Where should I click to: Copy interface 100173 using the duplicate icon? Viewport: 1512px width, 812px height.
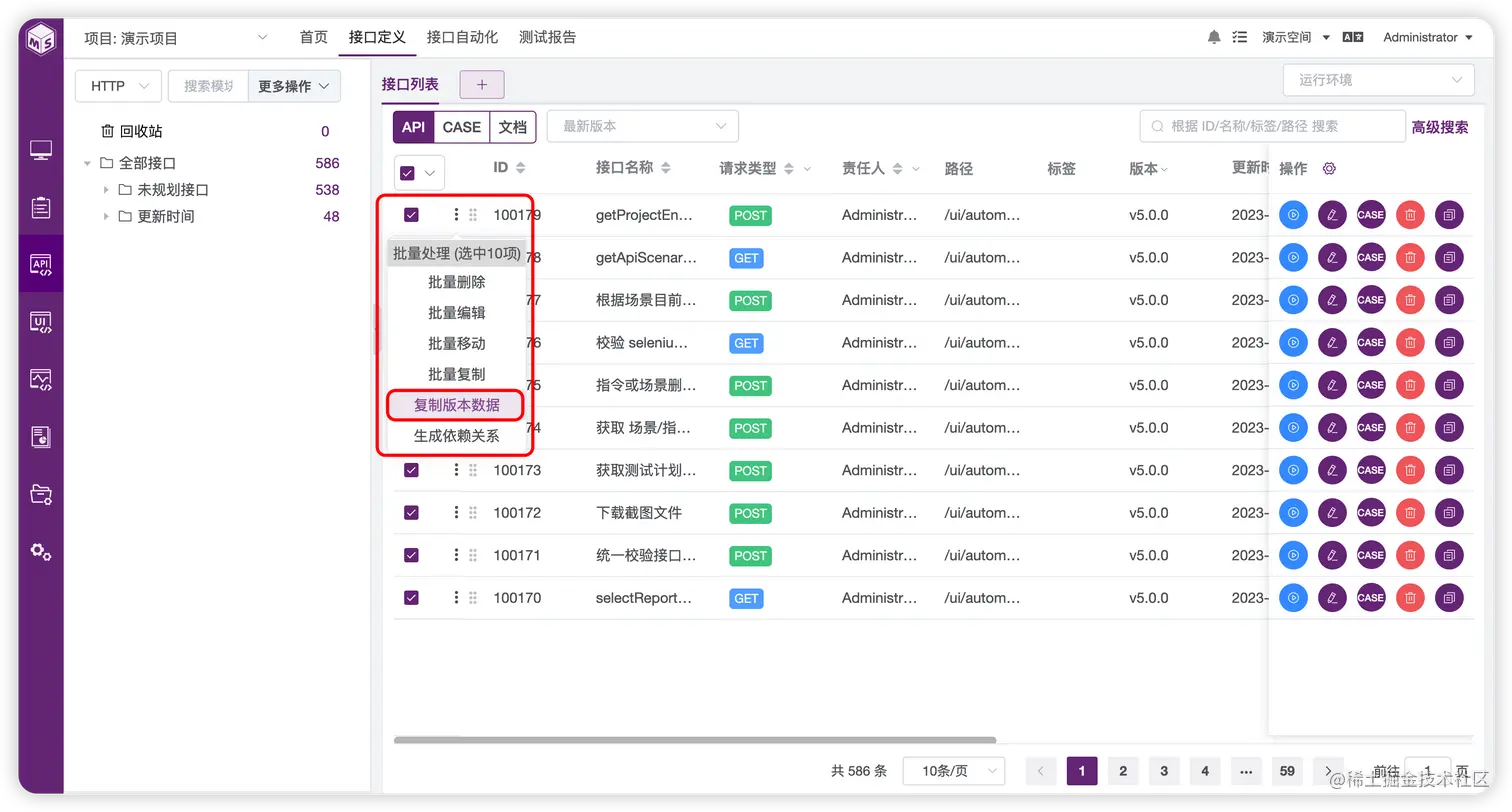point(1449,470)
